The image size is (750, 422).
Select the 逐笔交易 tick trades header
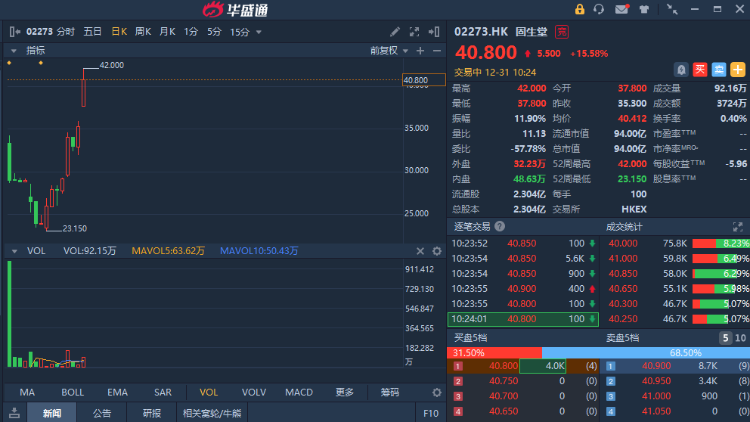point(472,227)
